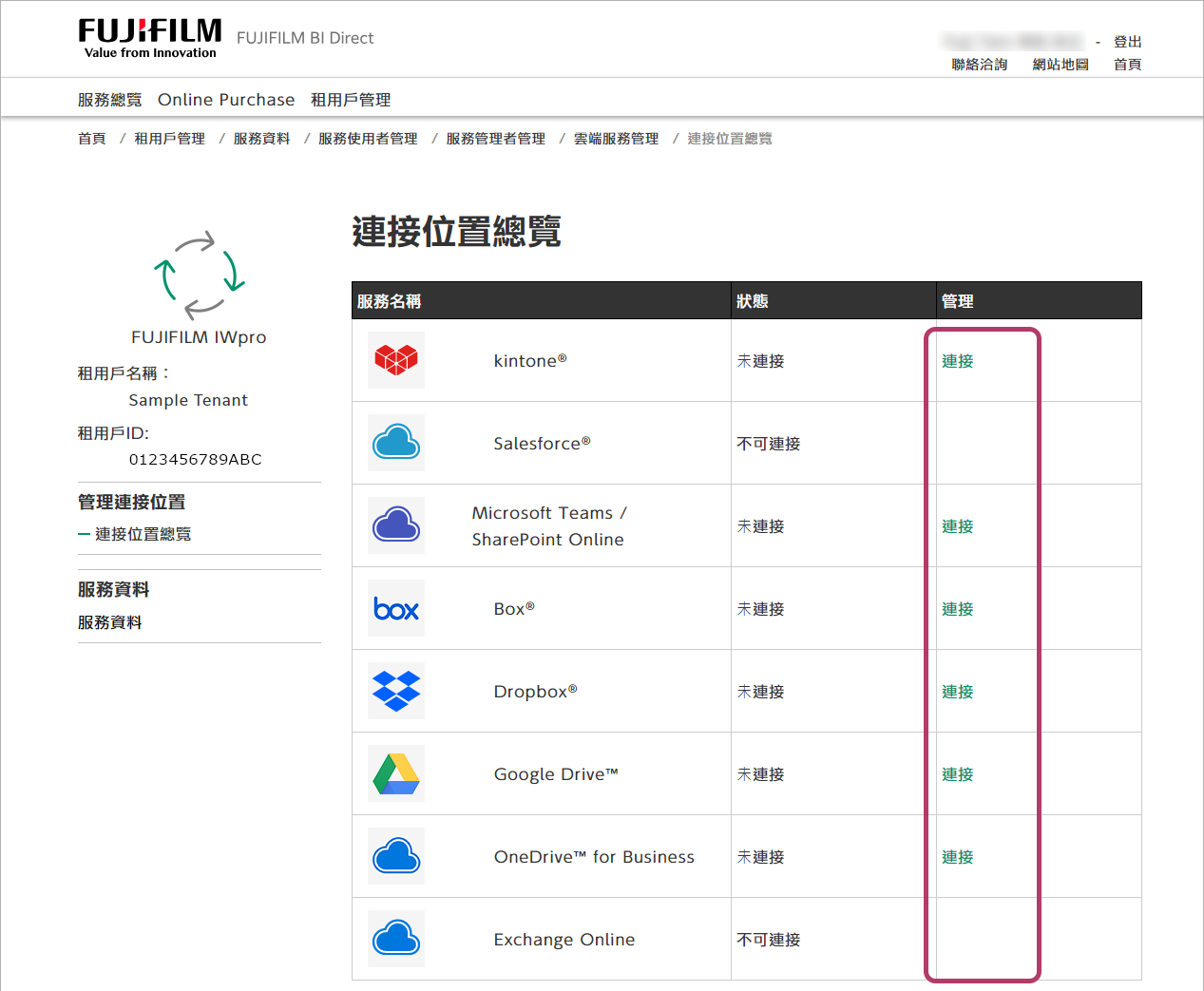Screen dimensions: 1204x991
Task: Click the 狀態 column header
Action: coord(753,301)
